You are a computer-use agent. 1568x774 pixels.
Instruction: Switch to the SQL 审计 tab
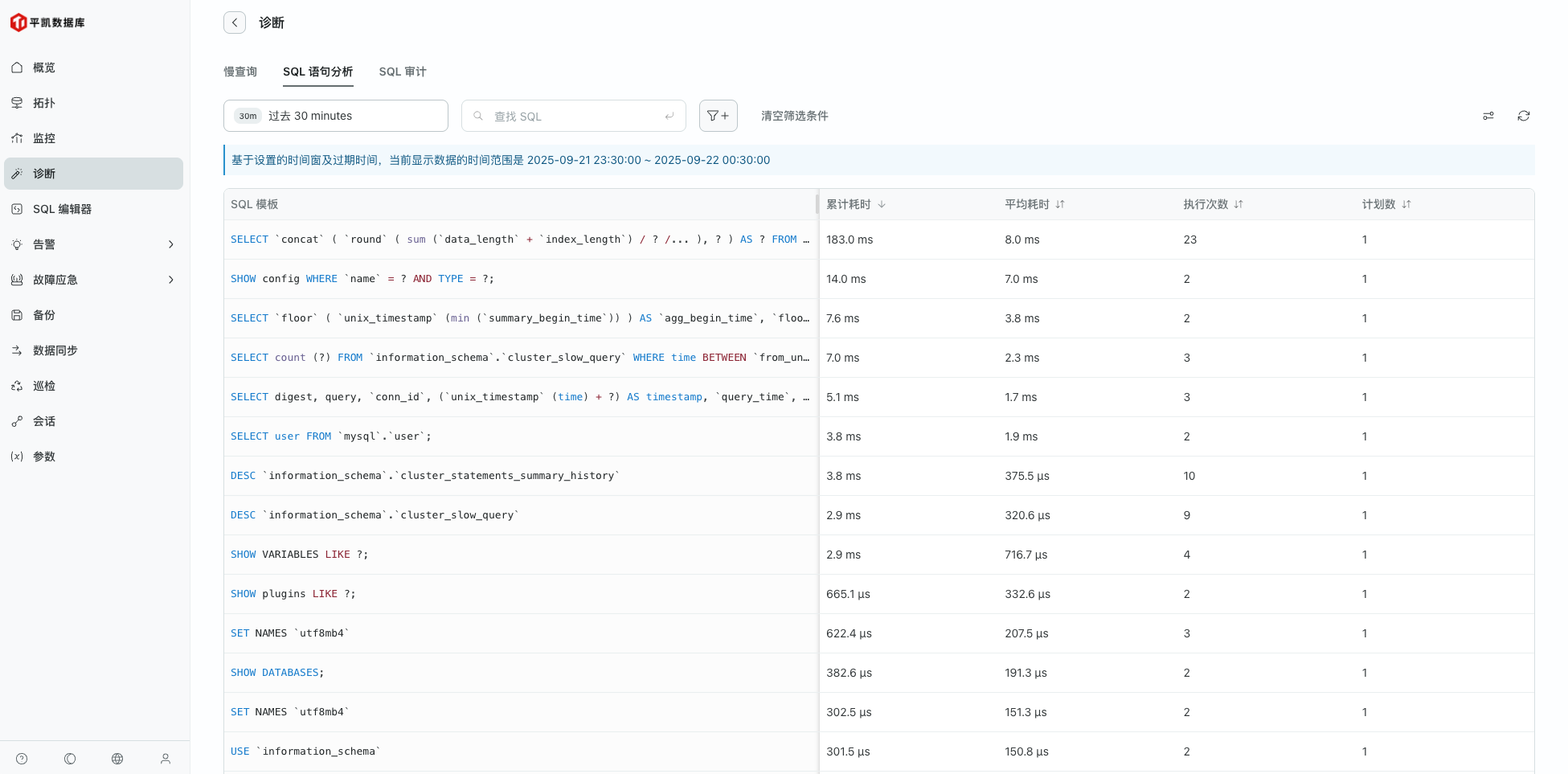[x=402, y=72]
